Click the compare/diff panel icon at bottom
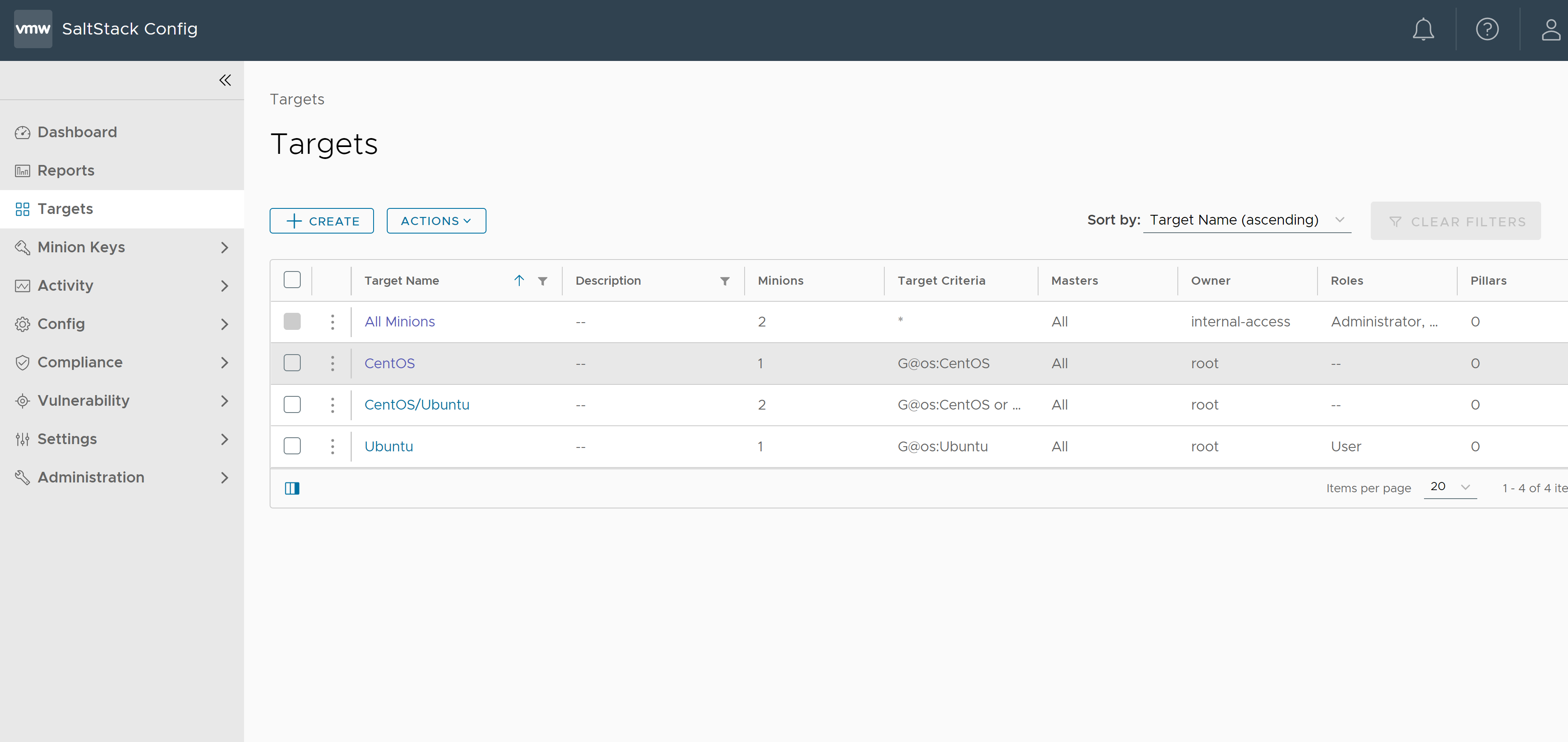 pos(291,488)
